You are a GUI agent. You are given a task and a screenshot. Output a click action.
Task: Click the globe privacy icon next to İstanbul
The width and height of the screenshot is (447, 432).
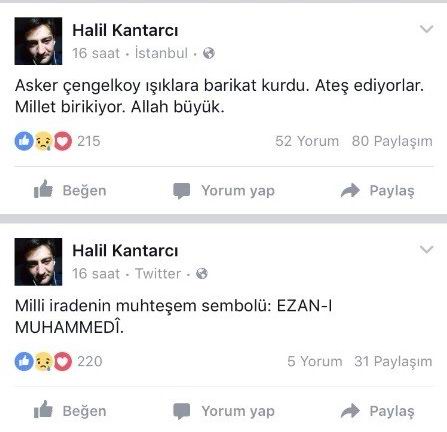click(209, 53)
